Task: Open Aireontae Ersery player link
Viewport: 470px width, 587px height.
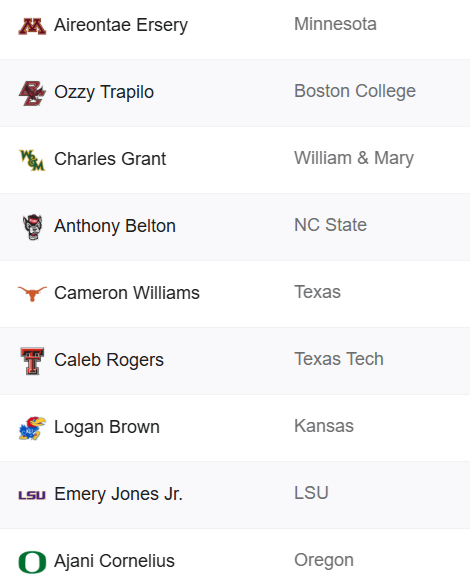Action: 121,25
